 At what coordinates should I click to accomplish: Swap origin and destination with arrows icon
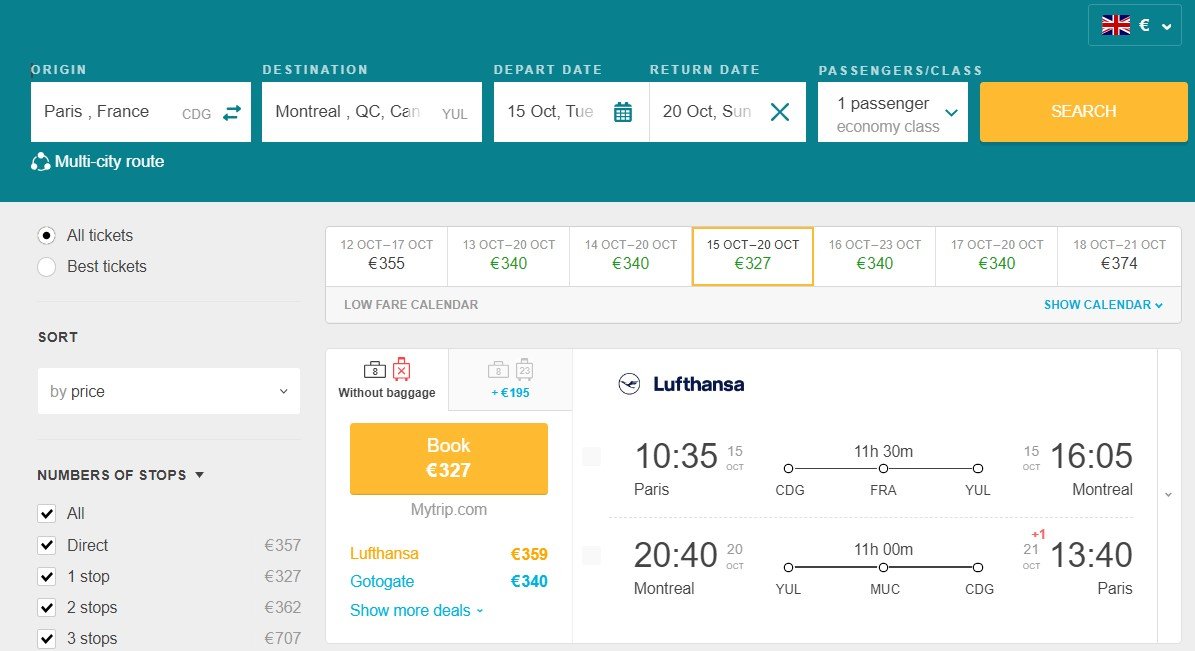[232, 113]
